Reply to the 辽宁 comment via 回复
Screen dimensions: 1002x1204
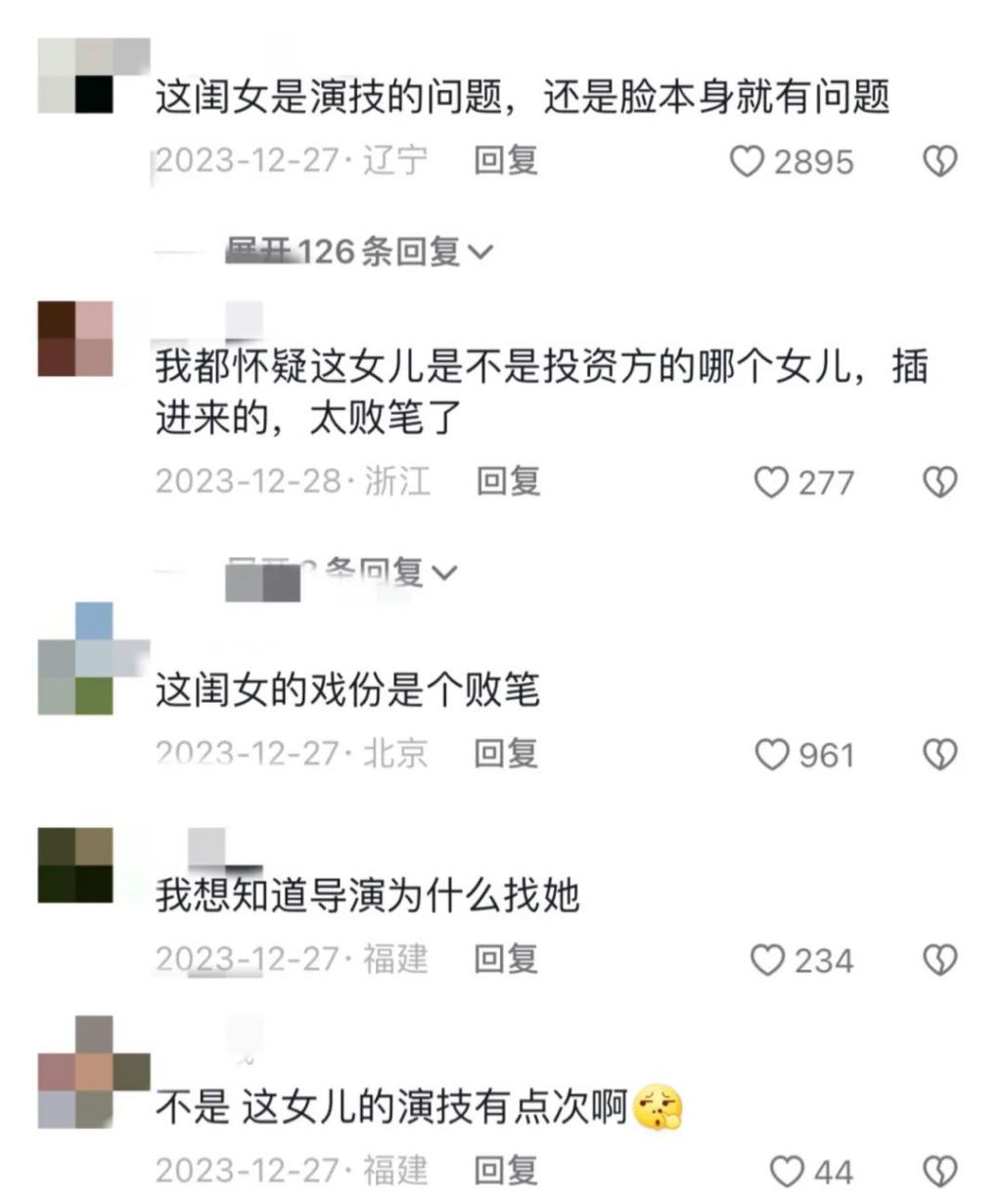click(x=506, y=160)
